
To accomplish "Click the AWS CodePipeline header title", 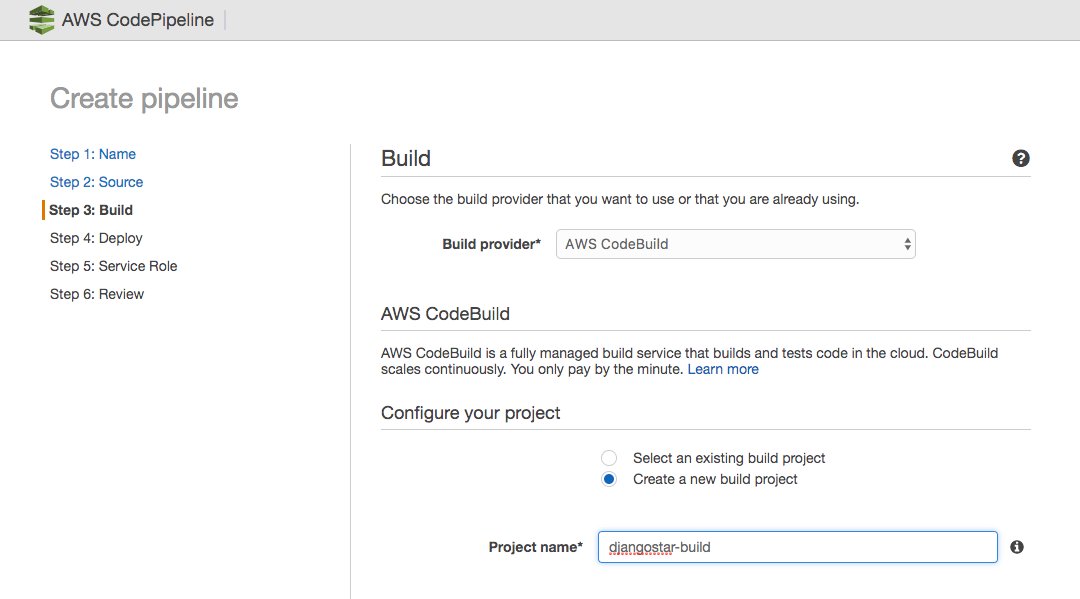I will [138, 20].
